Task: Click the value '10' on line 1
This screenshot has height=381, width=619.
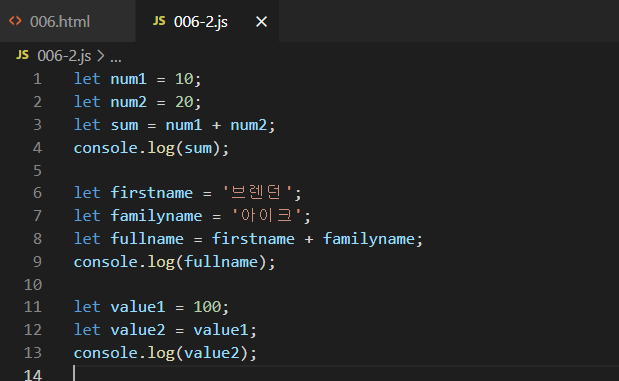Action: (184, 79)
